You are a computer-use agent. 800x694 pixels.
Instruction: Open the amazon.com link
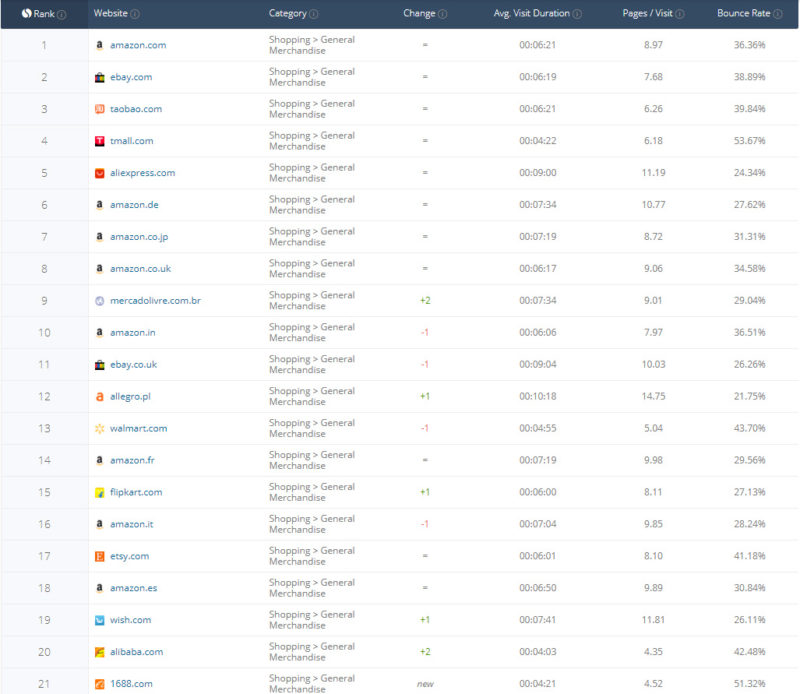[x=138, y=45]
